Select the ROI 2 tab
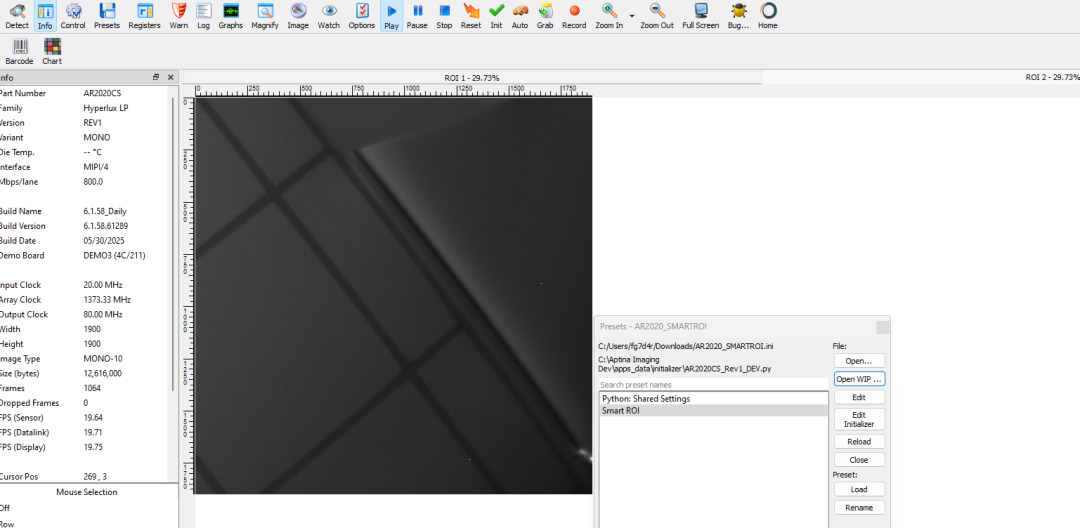 click(x=1052, y=78)
